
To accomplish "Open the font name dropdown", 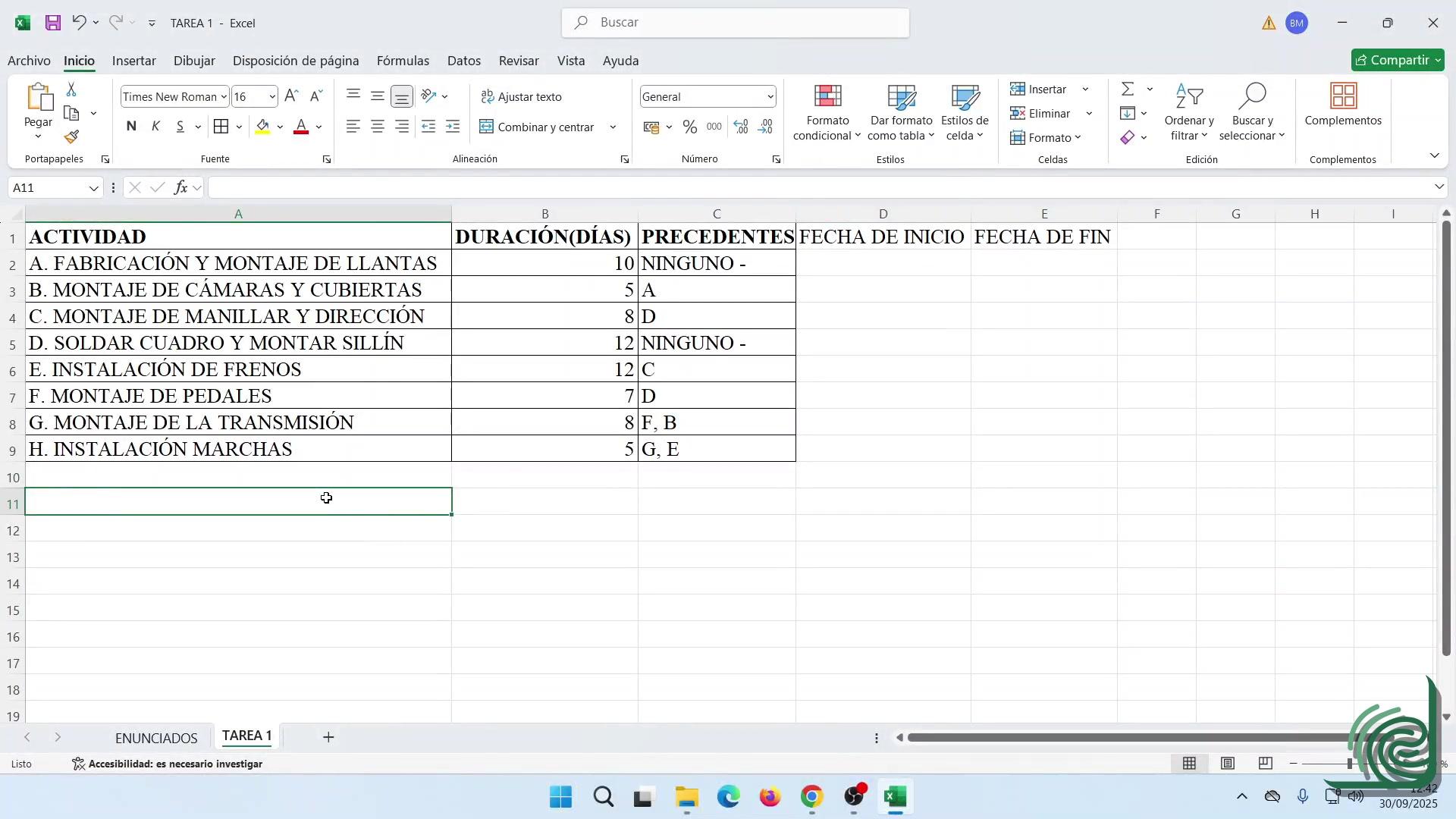I will 224,97.
